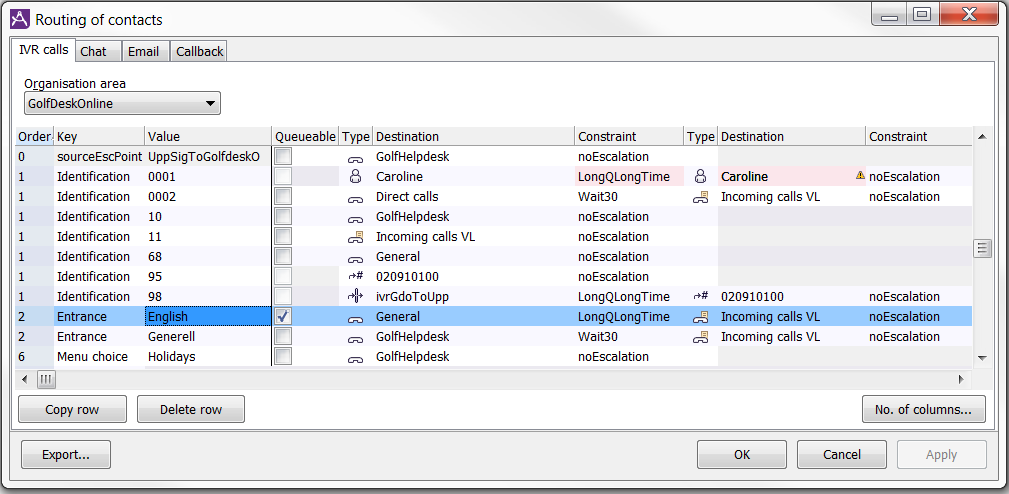Click the Copy row button
Viewport: 1009px width, 494px height.
pos(72,409)
